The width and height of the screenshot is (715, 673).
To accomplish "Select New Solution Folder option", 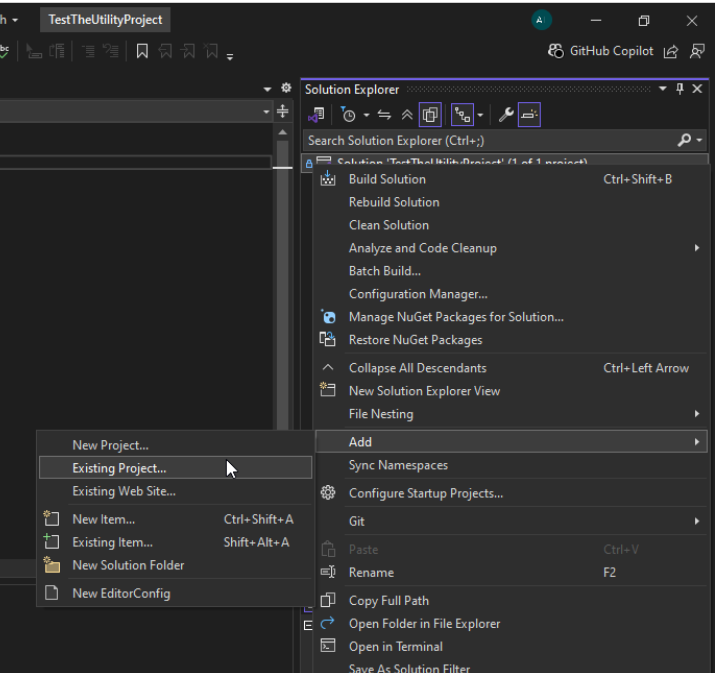I will click(x=128, y=565).
